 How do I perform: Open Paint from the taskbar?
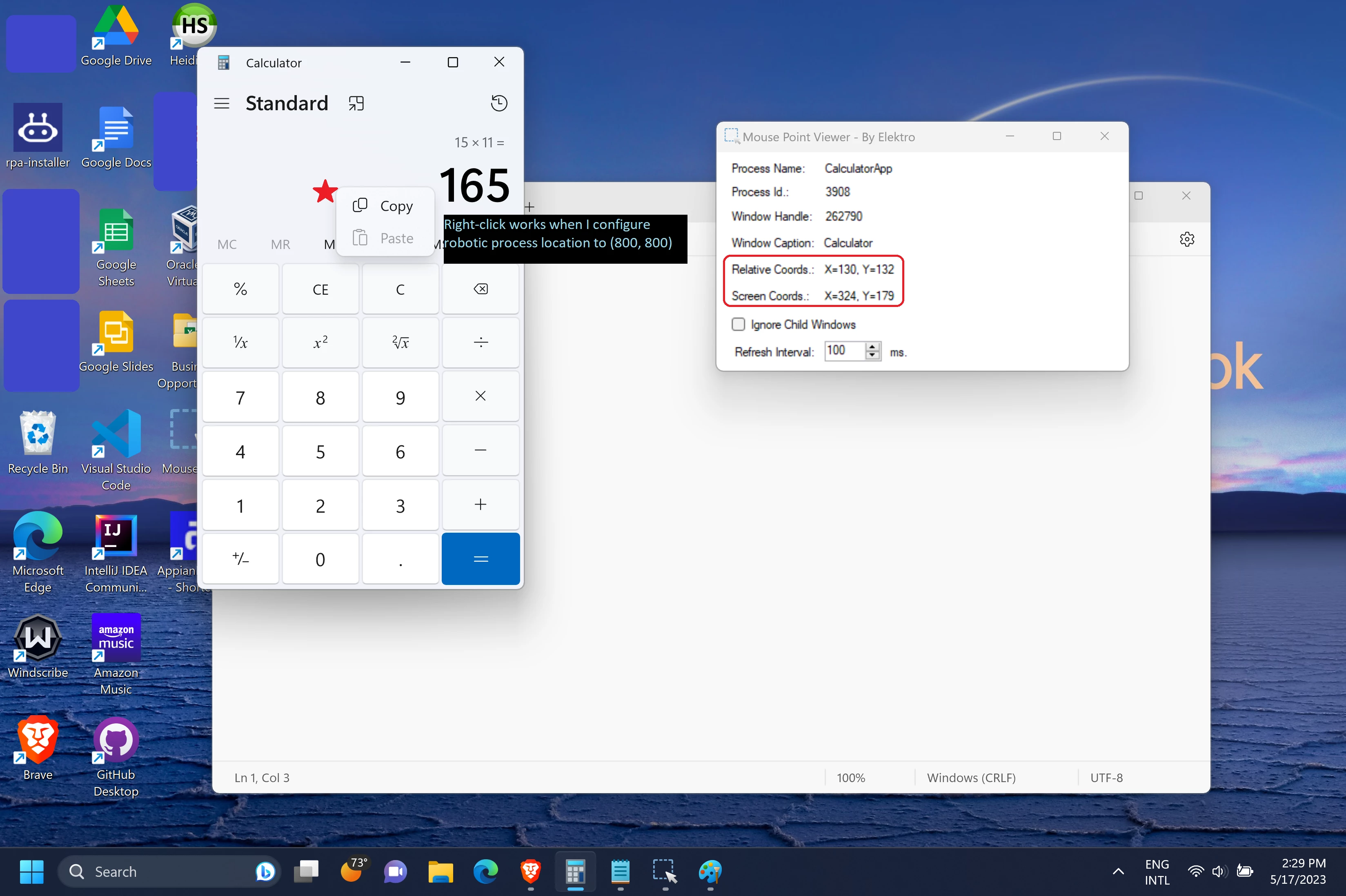point(710,872)
